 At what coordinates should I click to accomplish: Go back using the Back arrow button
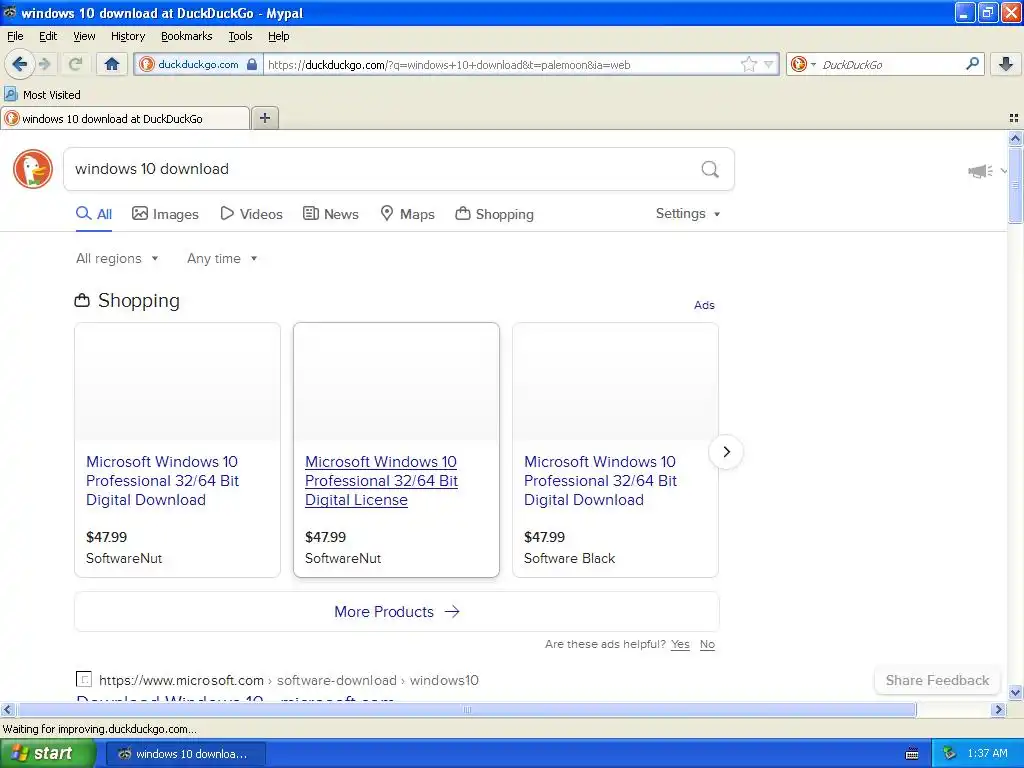pos(19,64)
